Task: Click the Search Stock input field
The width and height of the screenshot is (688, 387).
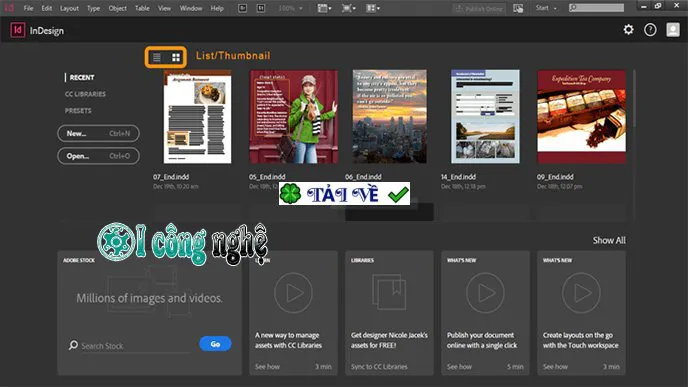Action: tap(135, 346)
